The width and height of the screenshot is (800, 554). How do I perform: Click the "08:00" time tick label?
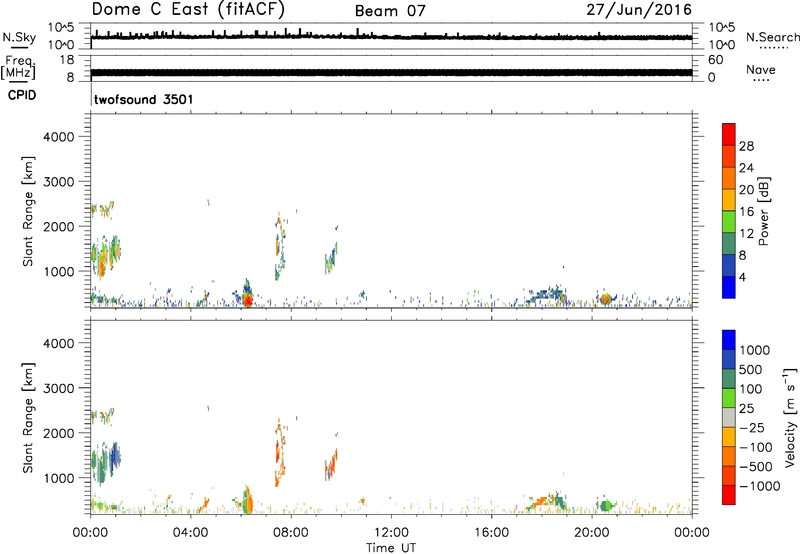click(x=291, y=533)
